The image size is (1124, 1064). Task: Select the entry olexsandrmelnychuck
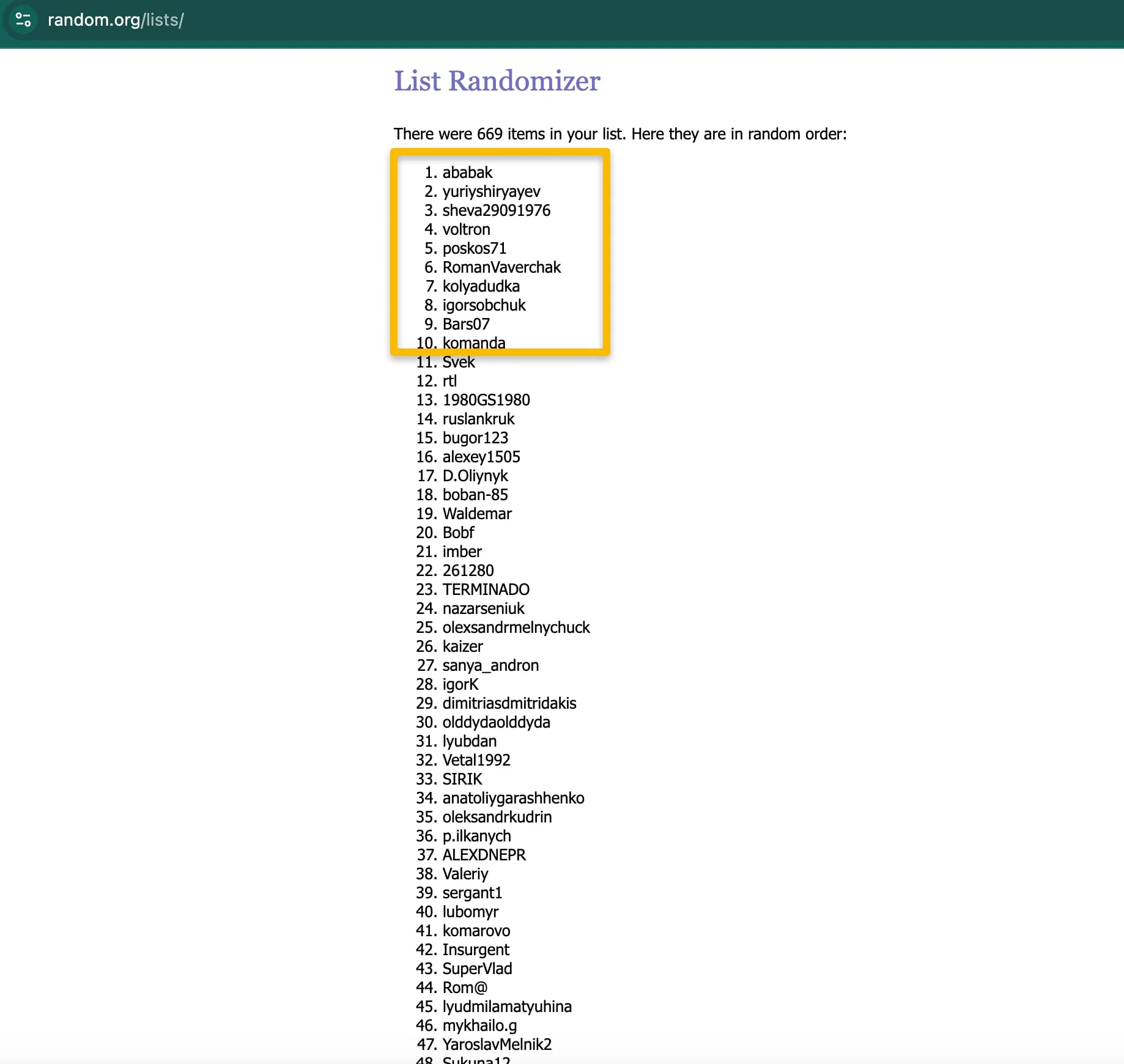click(516, 627)
